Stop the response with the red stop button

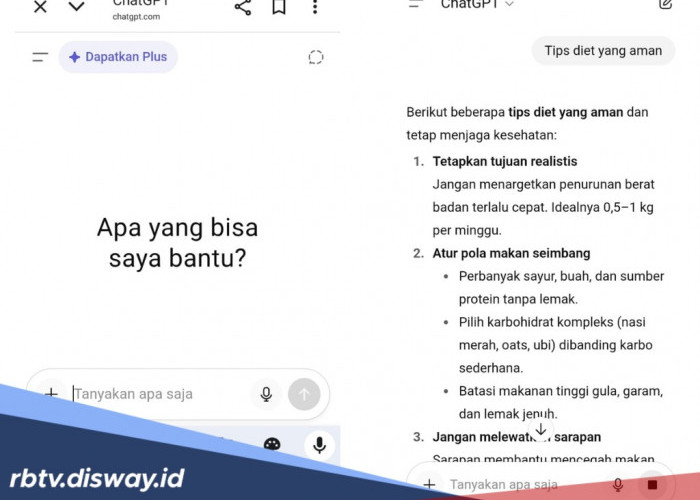tap(652, 484)
